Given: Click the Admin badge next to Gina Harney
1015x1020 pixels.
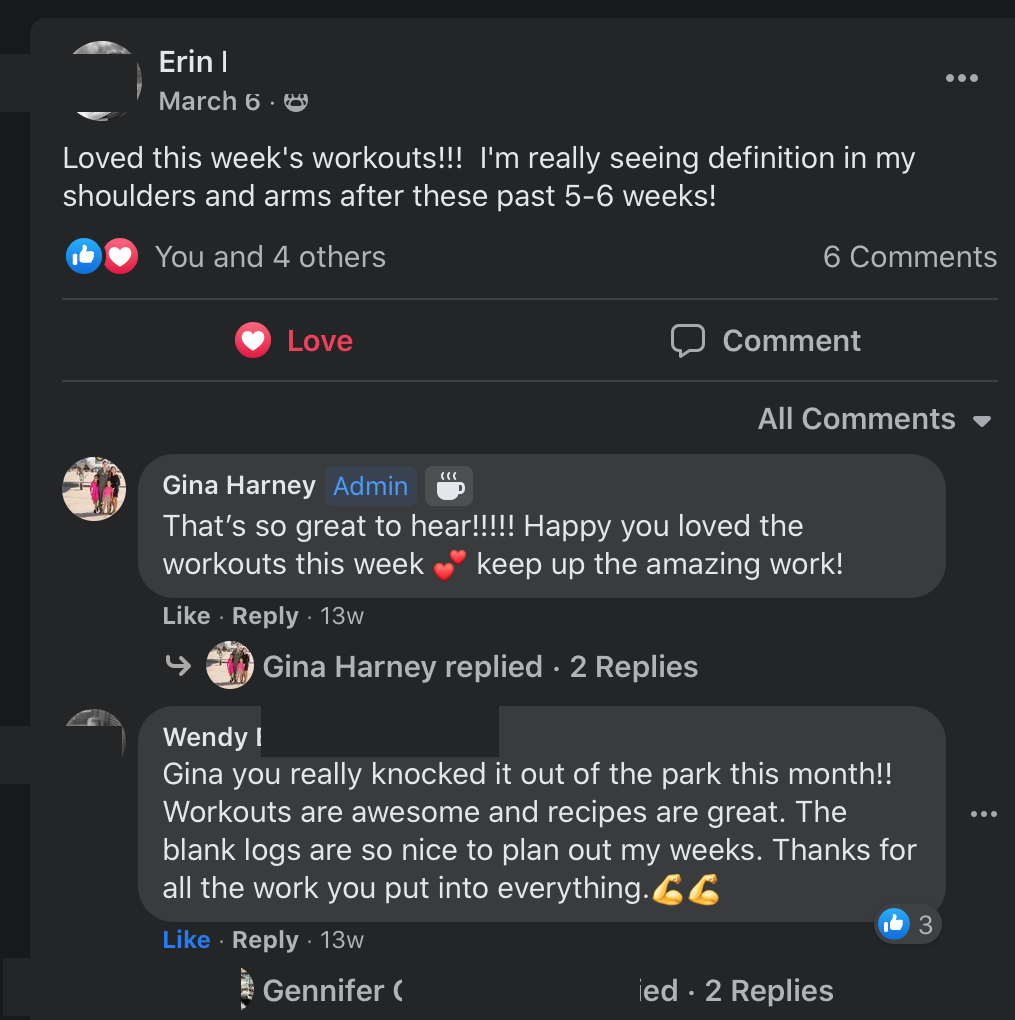Looking at the screenshot, I should (x=370, y=486).
